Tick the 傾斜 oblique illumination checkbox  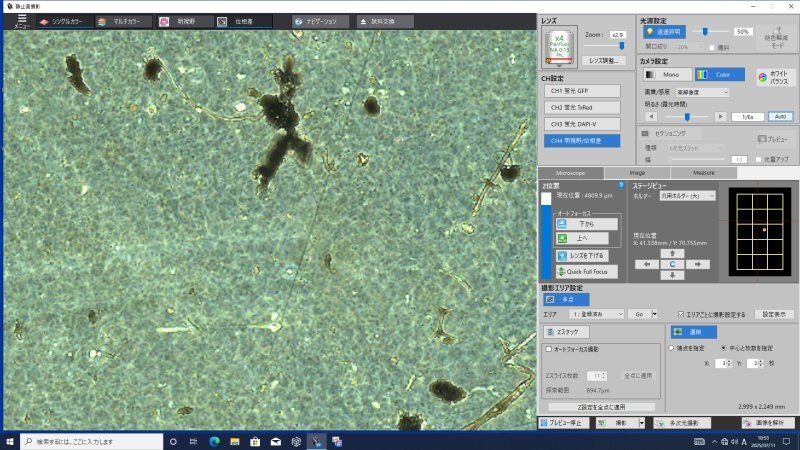click(712, 47)
